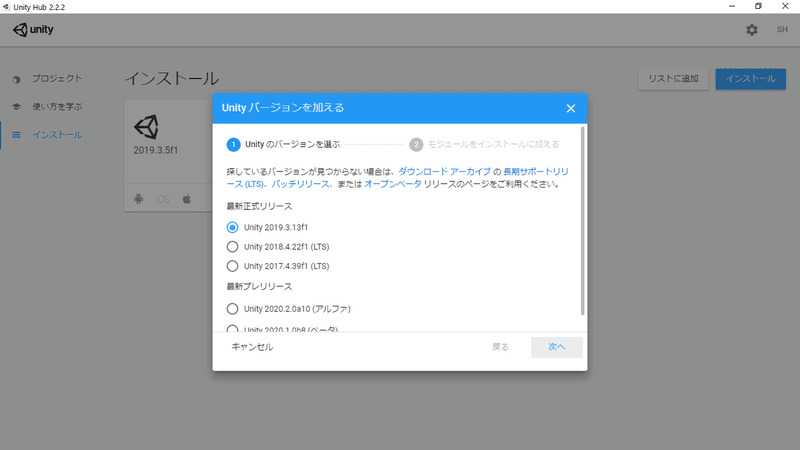
Task: Click the Unity logo in header
Action: (x=33, y=30)
